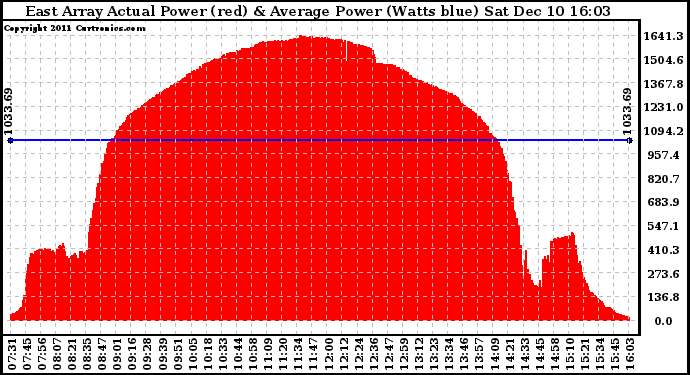The height and width of the screenshot is (375, 690).
Task: Click the right endpoint of the blue average line
Action: [x=630, y=140]
